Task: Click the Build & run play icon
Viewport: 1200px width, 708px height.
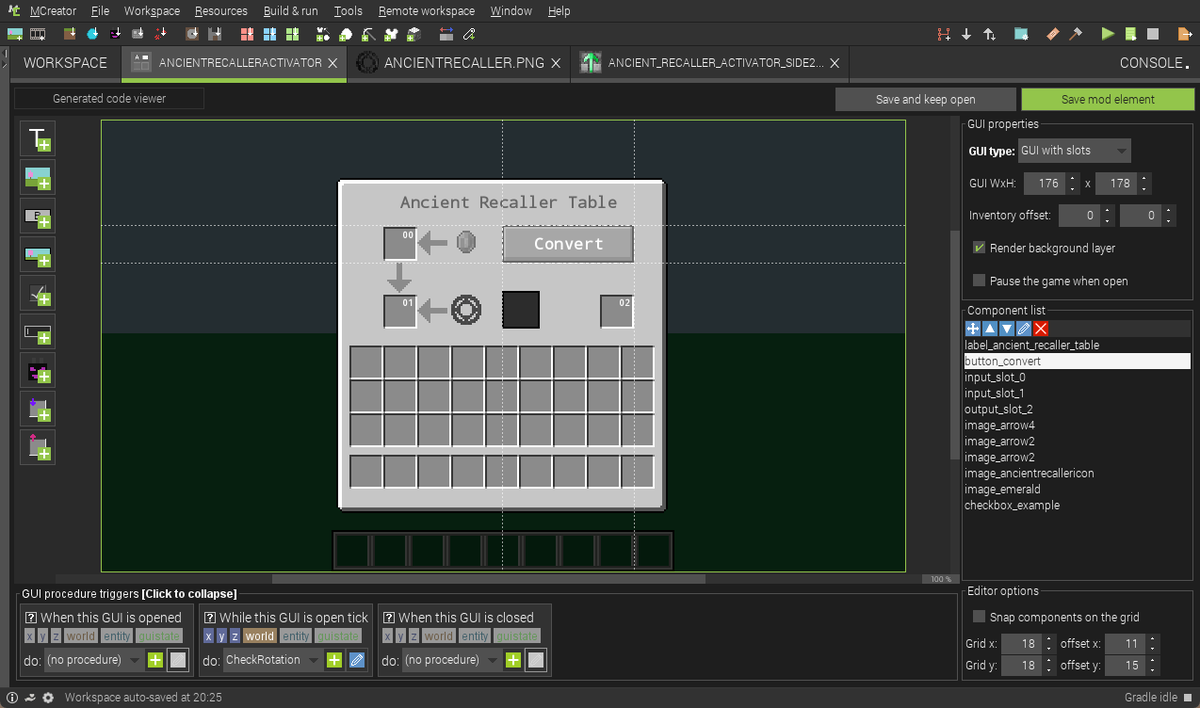Action: pyautogui.click(x=1108, y=33)
